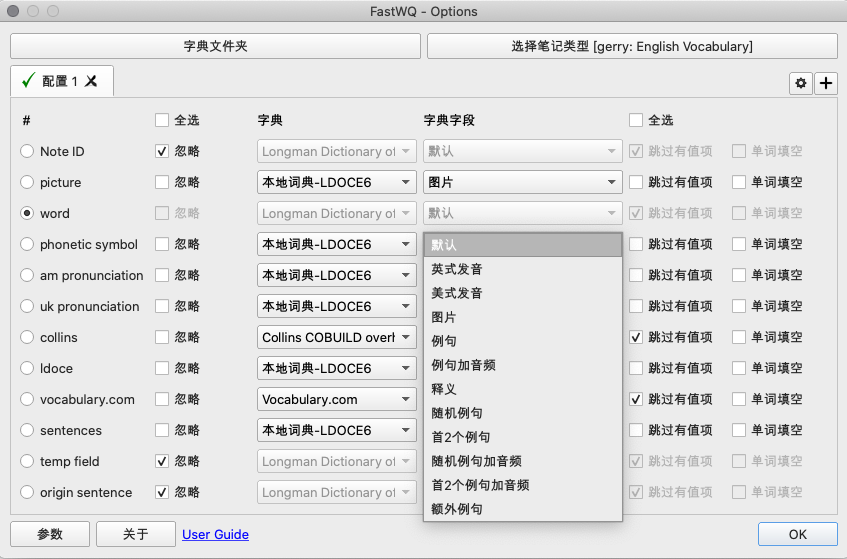
Task: Open the gear settings icon
Action: (801, 83)
